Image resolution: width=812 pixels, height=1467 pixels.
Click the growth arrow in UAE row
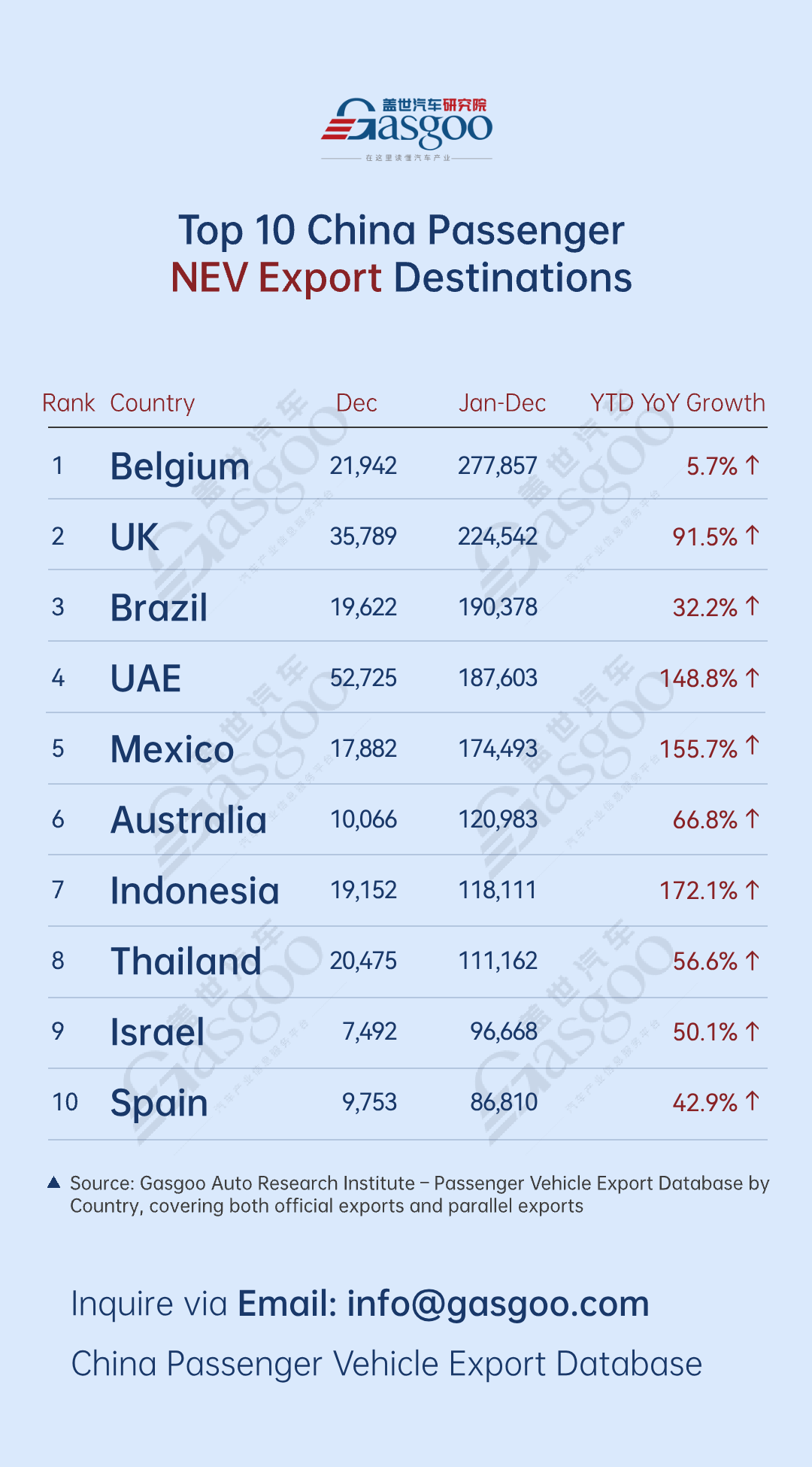click(x=753, y=678)
